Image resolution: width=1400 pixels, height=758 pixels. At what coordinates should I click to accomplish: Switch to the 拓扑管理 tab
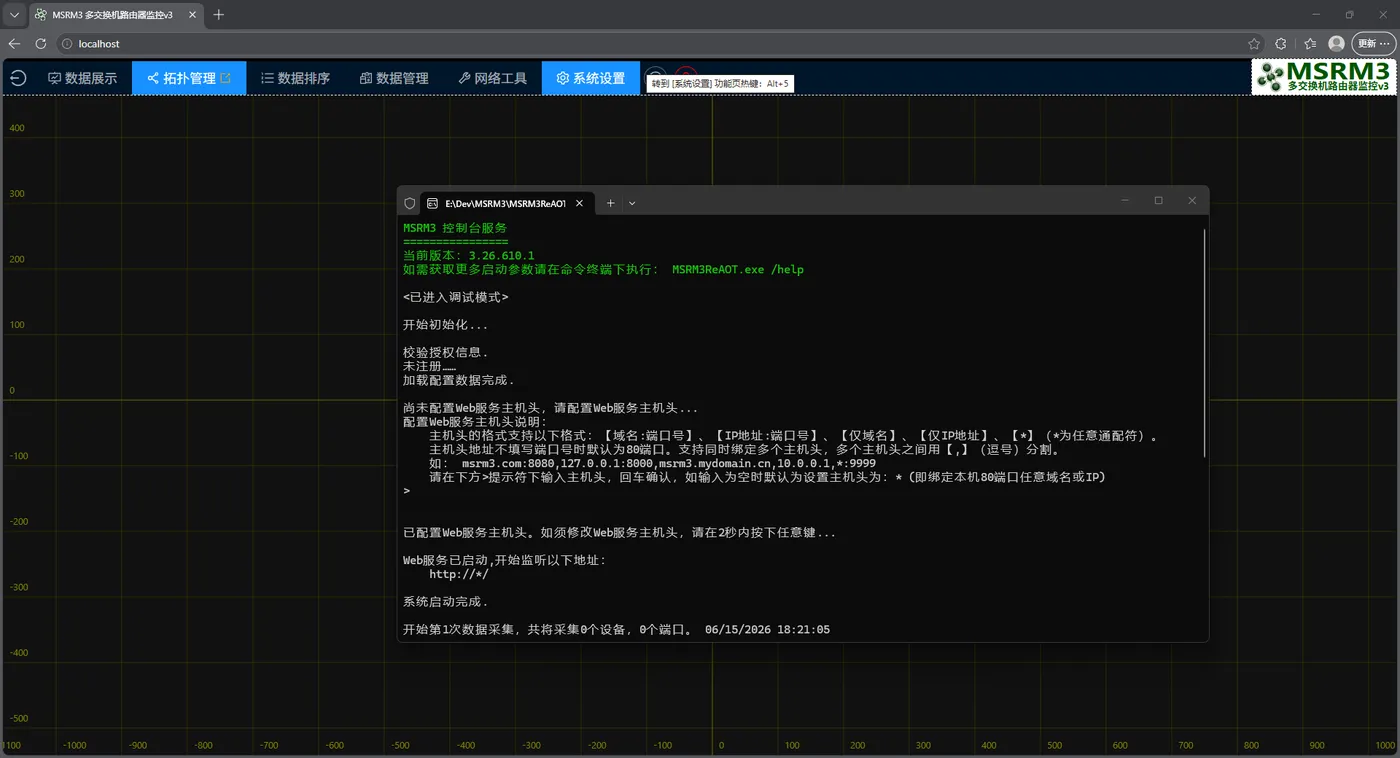[x=189, y=78]
